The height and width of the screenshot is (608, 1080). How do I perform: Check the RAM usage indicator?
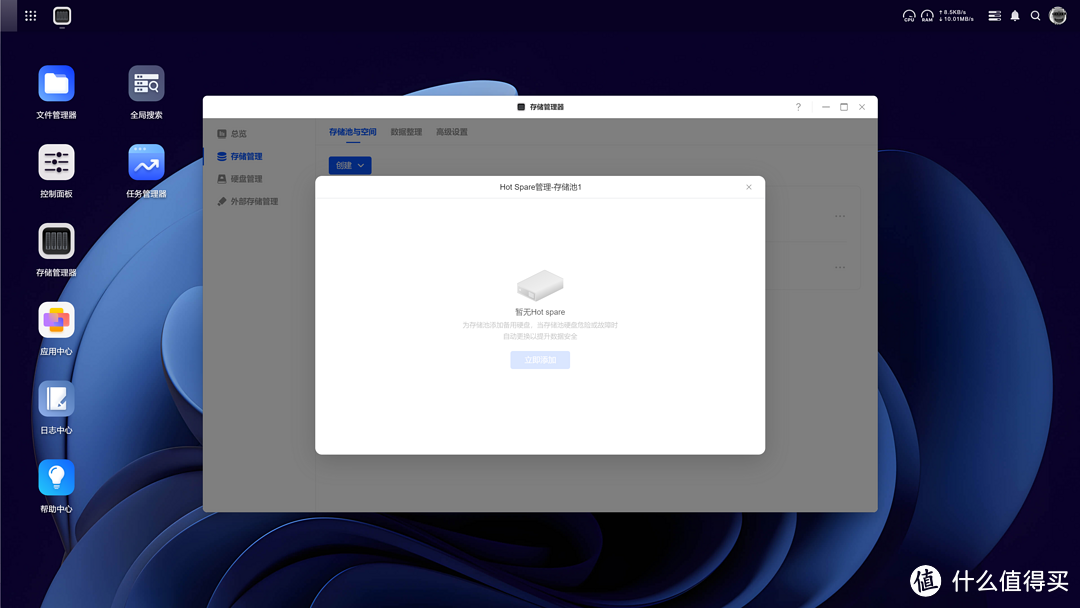point(927,16)
